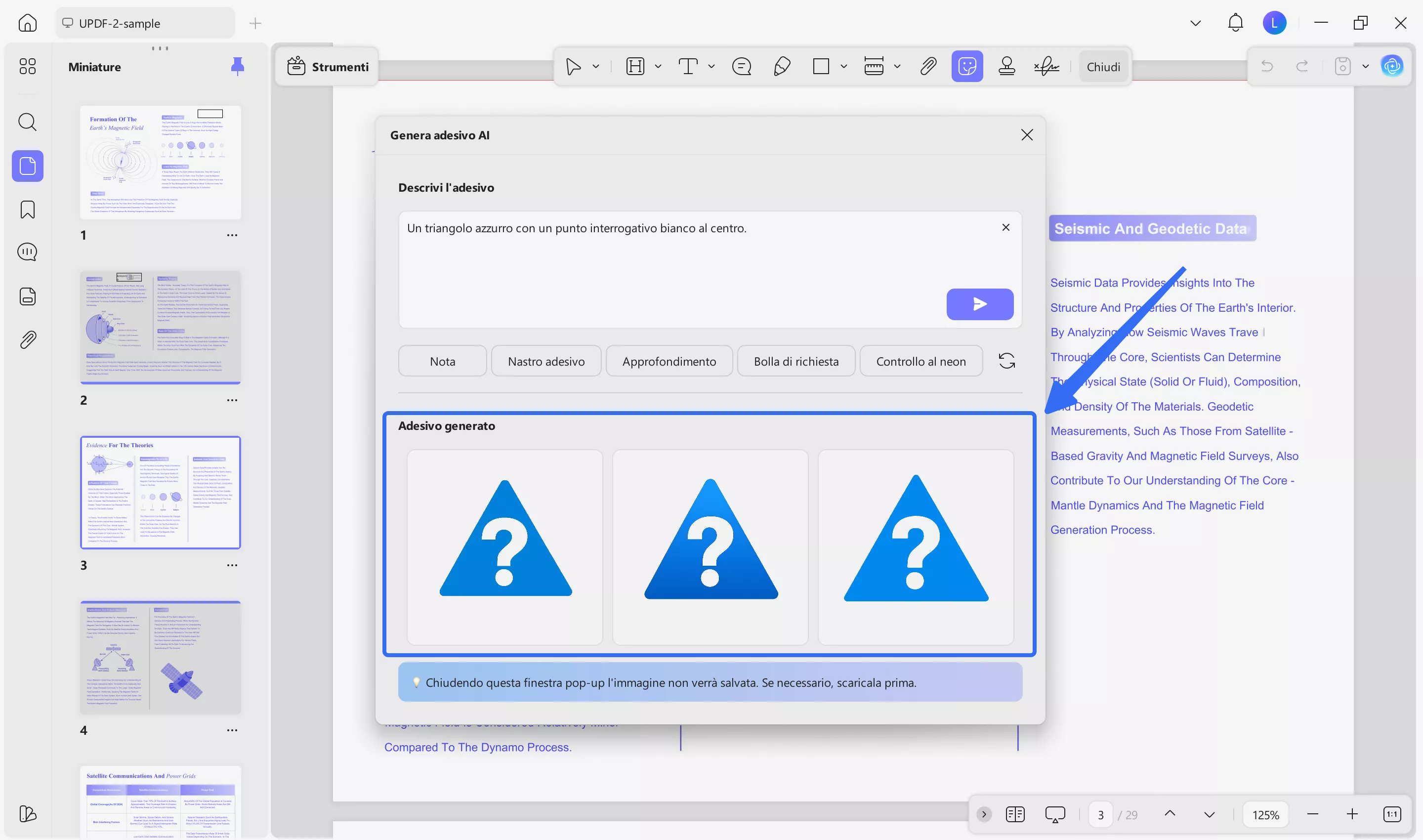Open the search panel in sidebar

click(27, 122)
